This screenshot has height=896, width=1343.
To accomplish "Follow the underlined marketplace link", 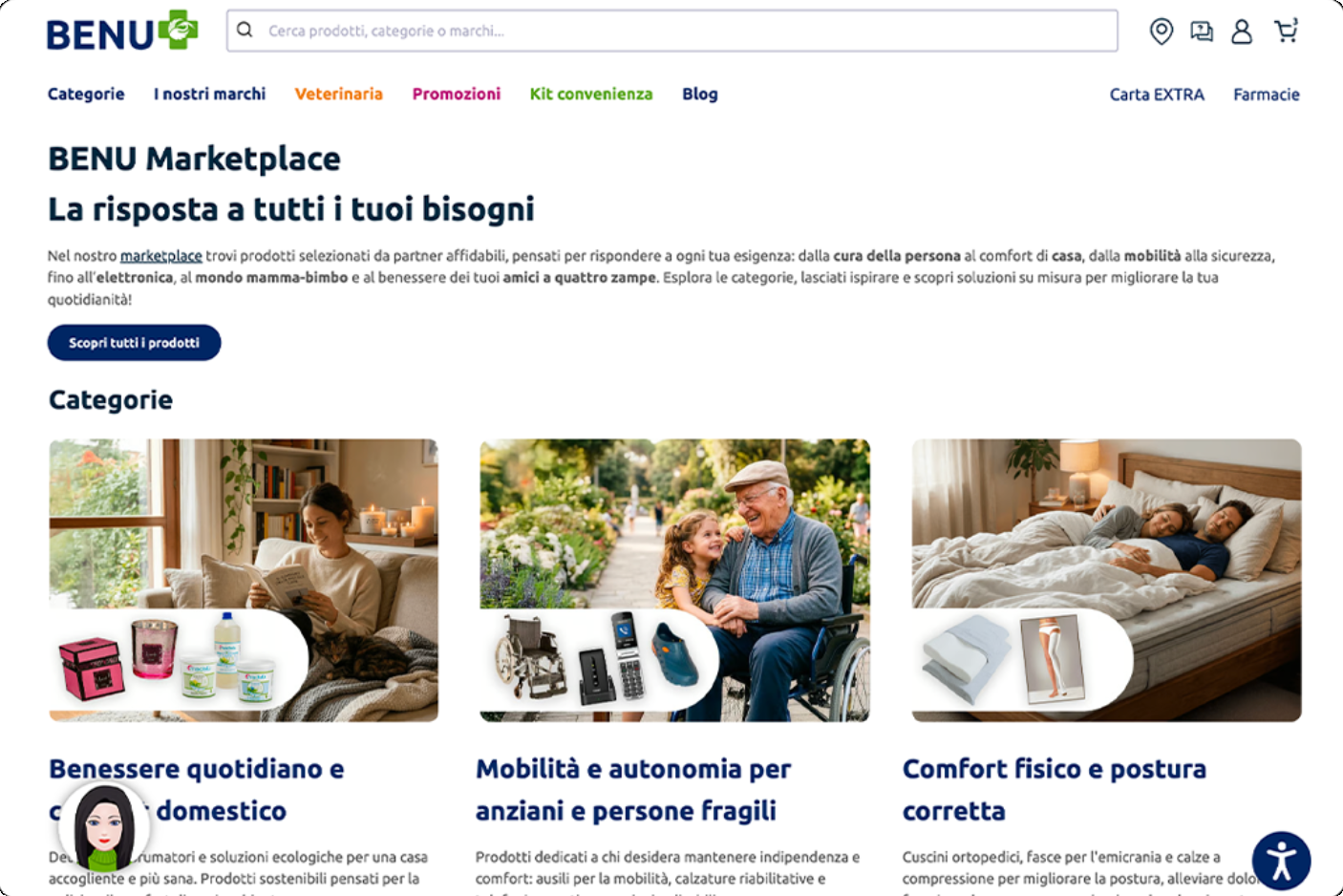I will (160, 256).
